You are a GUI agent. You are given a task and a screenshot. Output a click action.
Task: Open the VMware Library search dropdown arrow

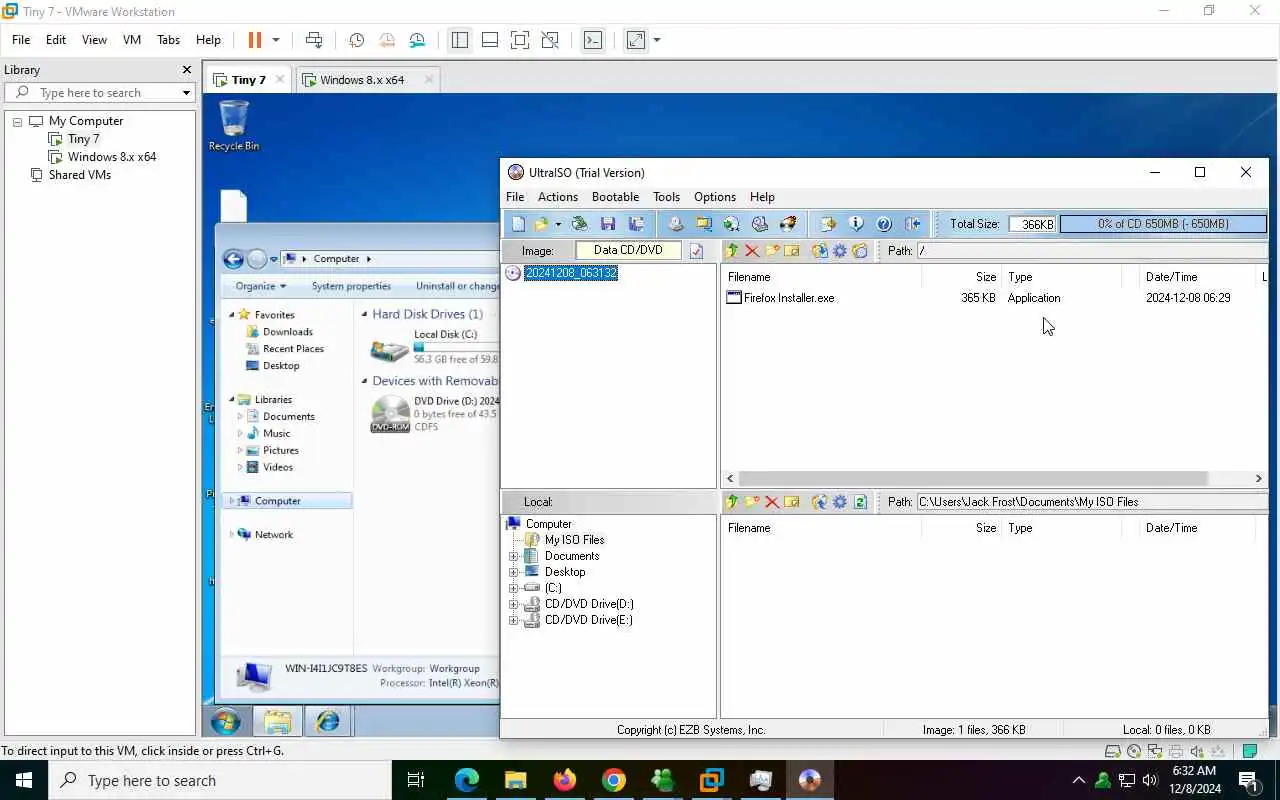[x=186, y=93]
